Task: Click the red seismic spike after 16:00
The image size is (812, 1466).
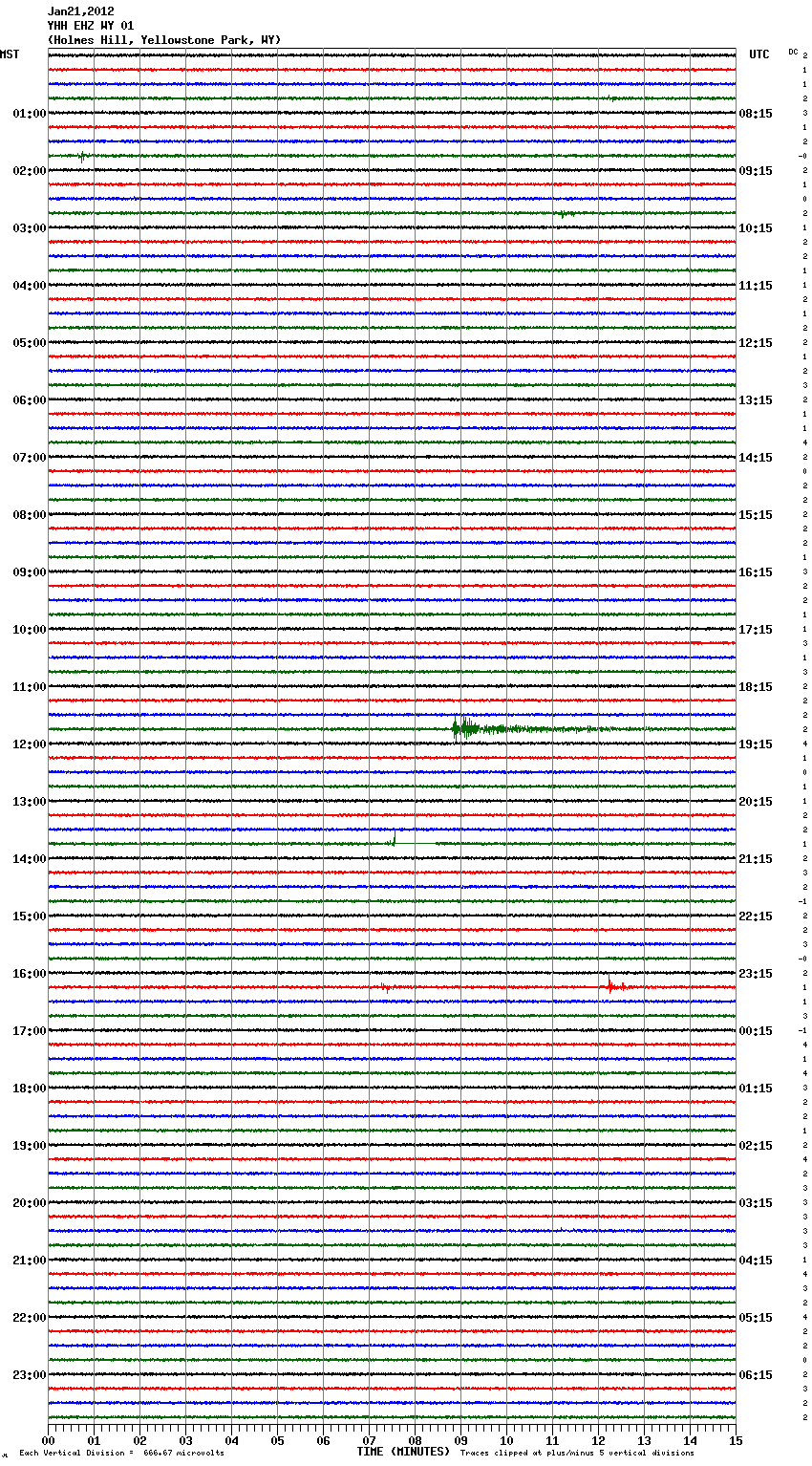Action: tap(609, 986)
